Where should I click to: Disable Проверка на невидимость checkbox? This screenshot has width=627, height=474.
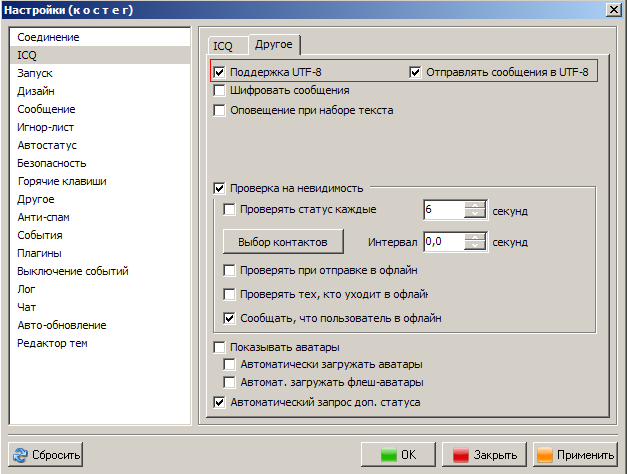point(219,188)
